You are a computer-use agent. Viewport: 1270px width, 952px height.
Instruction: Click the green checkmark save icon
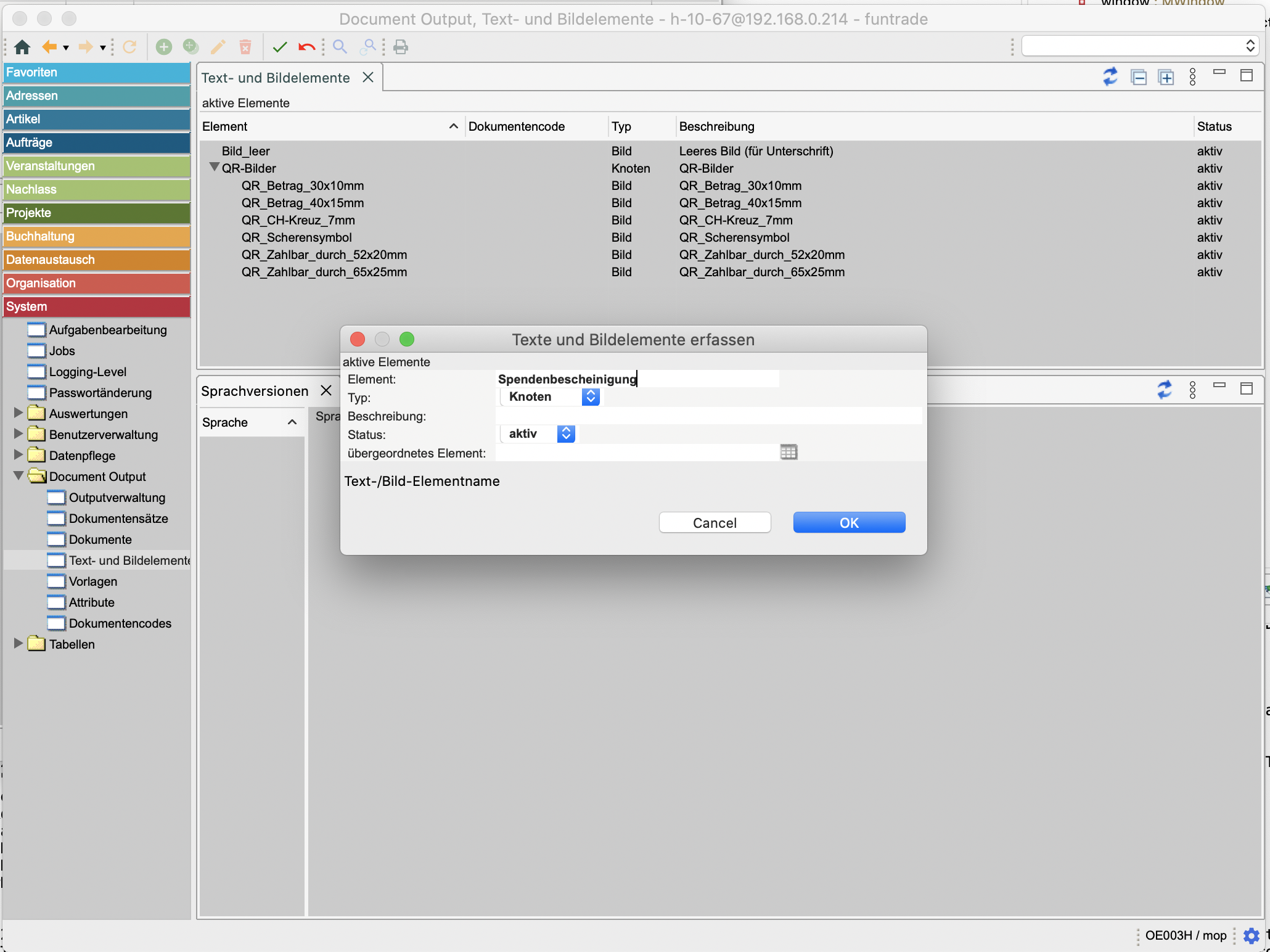280,47
